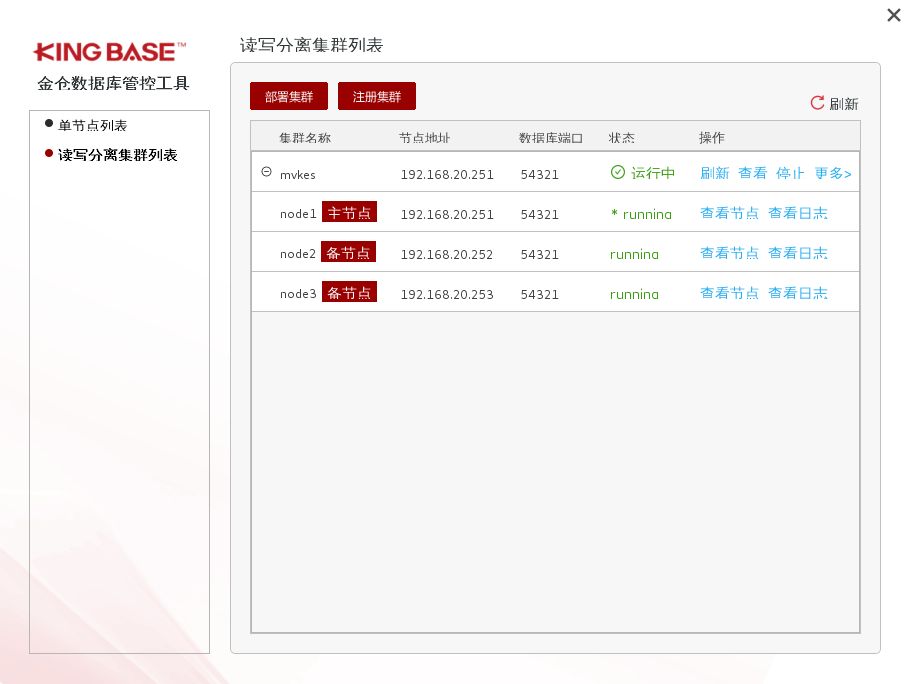The width and height of the screenshot is (911, 684).
Task: Stop the mvkes cluster via 停止
Action: point(790,173)
